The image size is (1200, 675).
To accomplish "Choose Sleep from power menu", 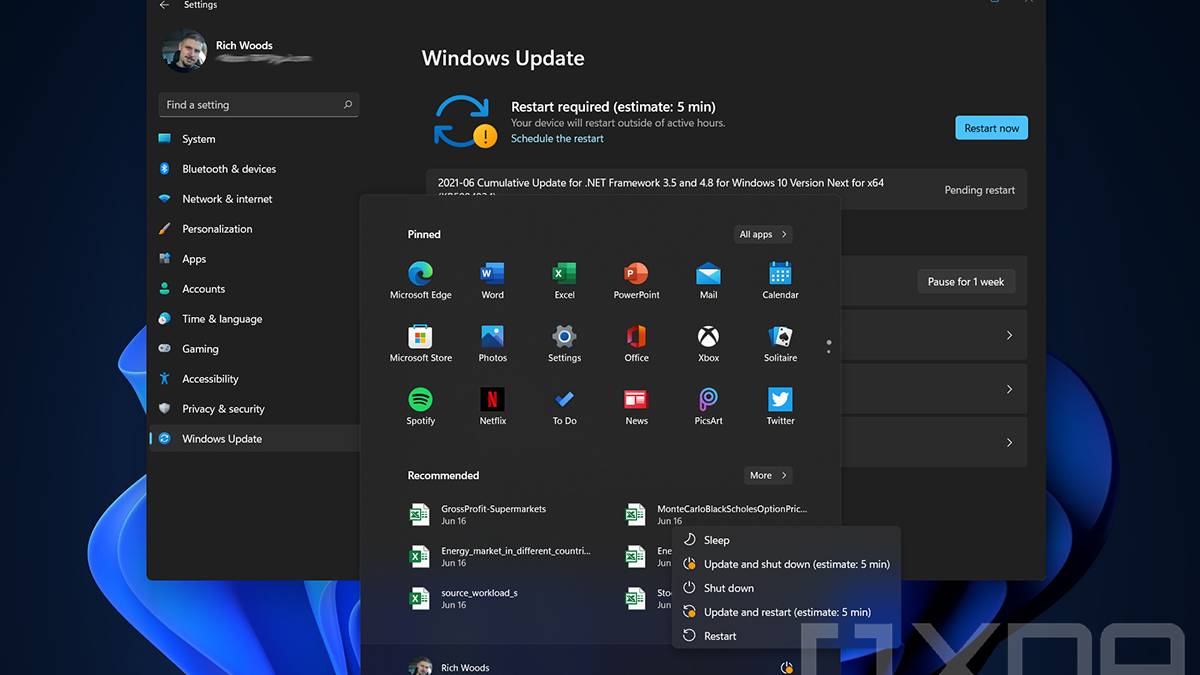I will (x=787, y=540).
